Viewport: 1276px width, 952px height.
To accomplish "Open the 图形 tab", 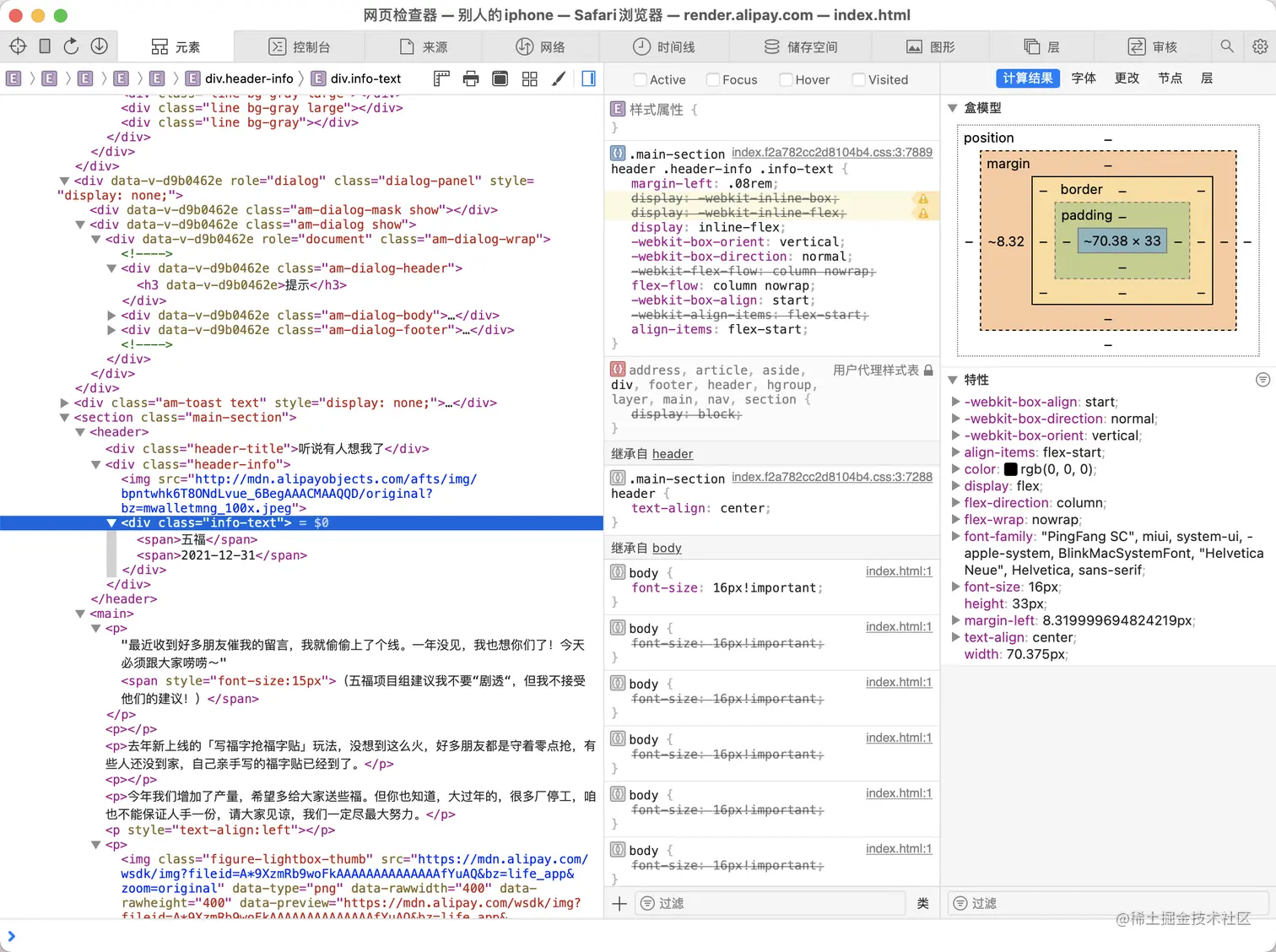I will (931, 46).
